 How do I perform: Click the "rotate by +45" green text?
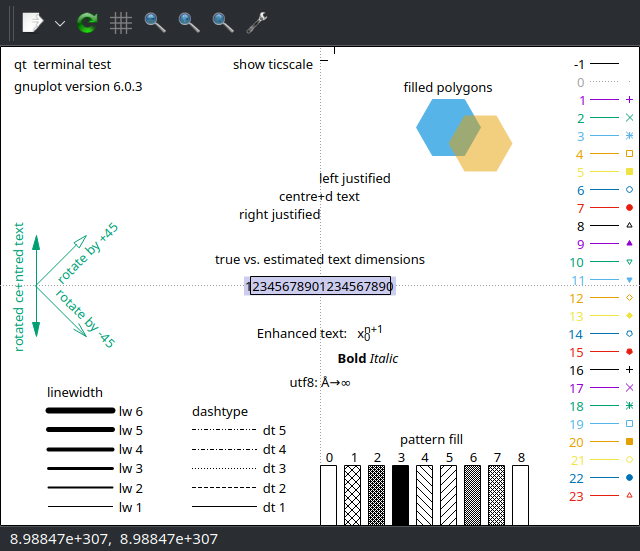tap(88, 253)
